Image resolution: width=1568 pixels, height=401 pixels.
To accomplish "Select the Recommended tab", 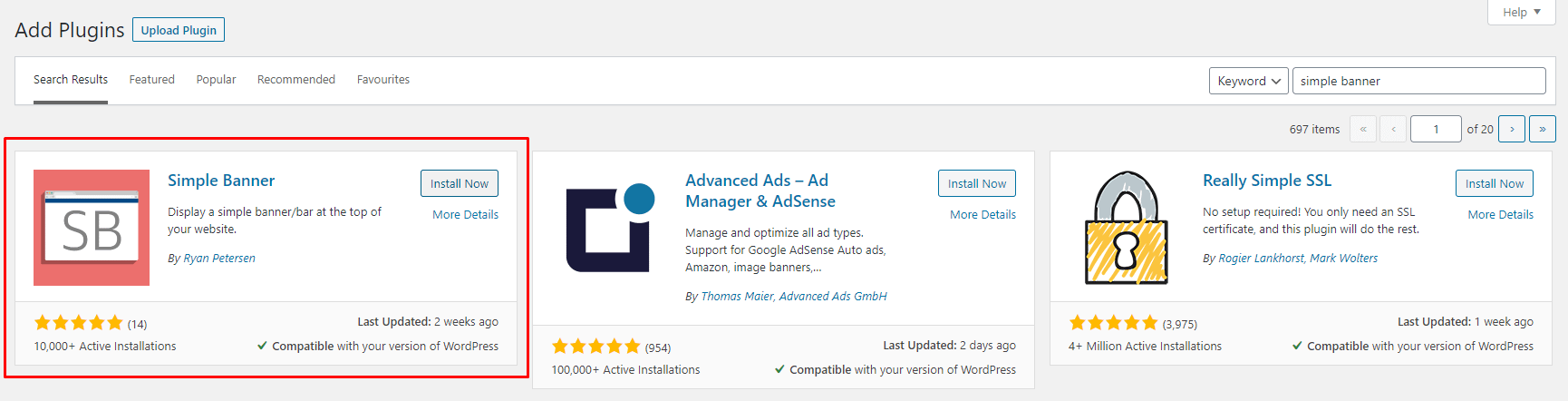I will pyautogui.click(x=296, y=80).
